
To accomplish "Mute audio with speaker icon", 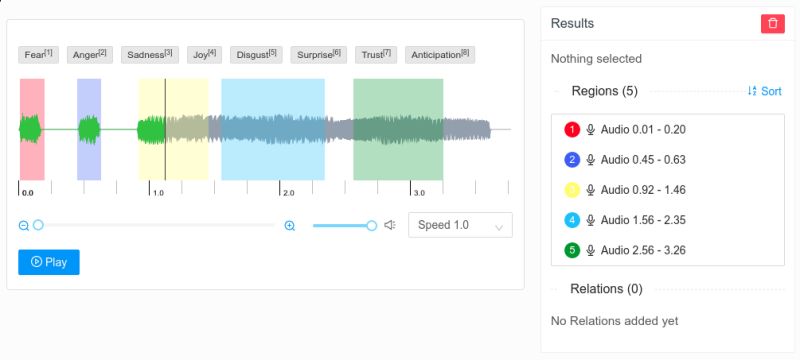I will click(x=390, y=225).
